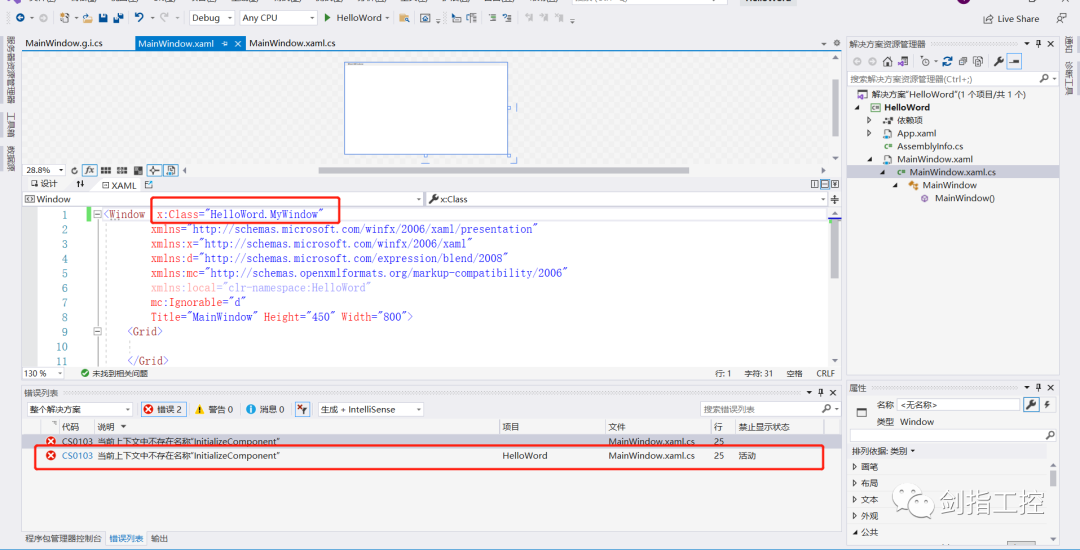Click the single Save floppy icon
The image size is (1080, 550).
click(x=103, y=17)
